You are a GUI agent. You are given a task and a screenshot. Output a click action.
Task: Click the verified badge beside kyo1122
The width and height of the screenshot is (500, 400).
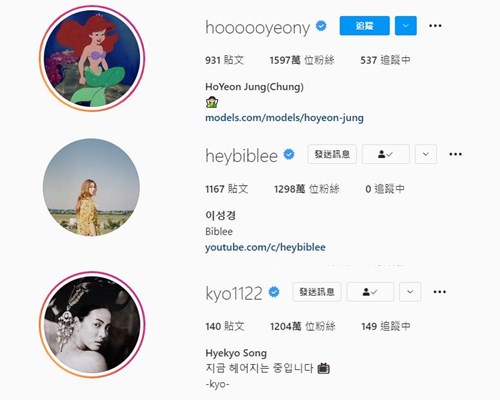(x=274, y=292)
